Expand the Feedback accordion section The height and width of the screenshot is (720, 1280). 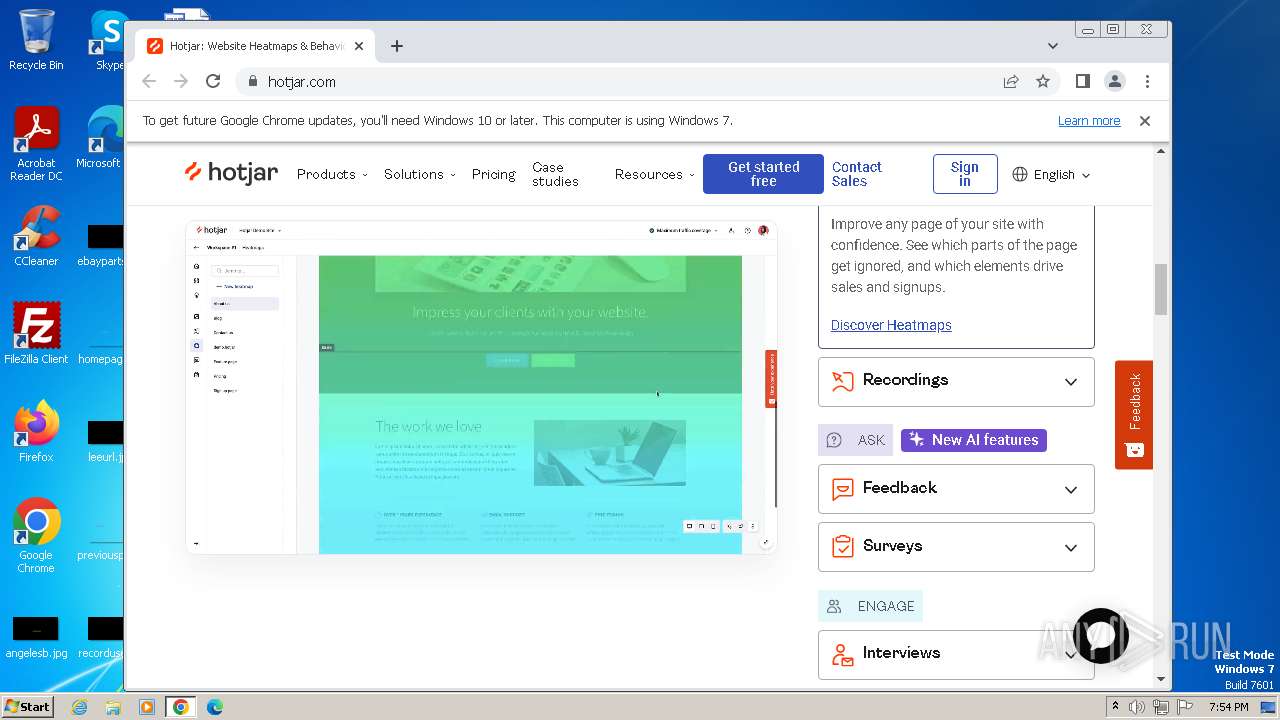956,489
